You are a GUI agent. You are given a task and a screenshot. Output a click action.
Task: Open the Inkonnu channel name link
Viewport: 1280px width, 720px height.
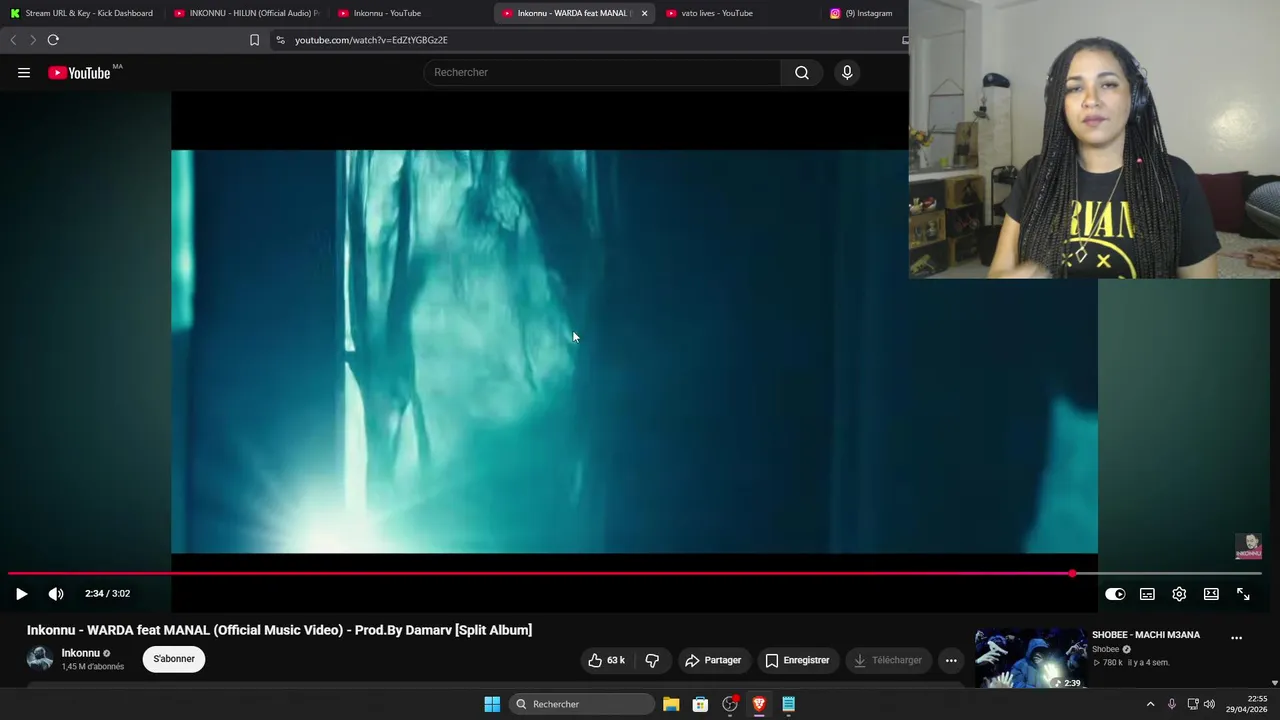[80, 653]
